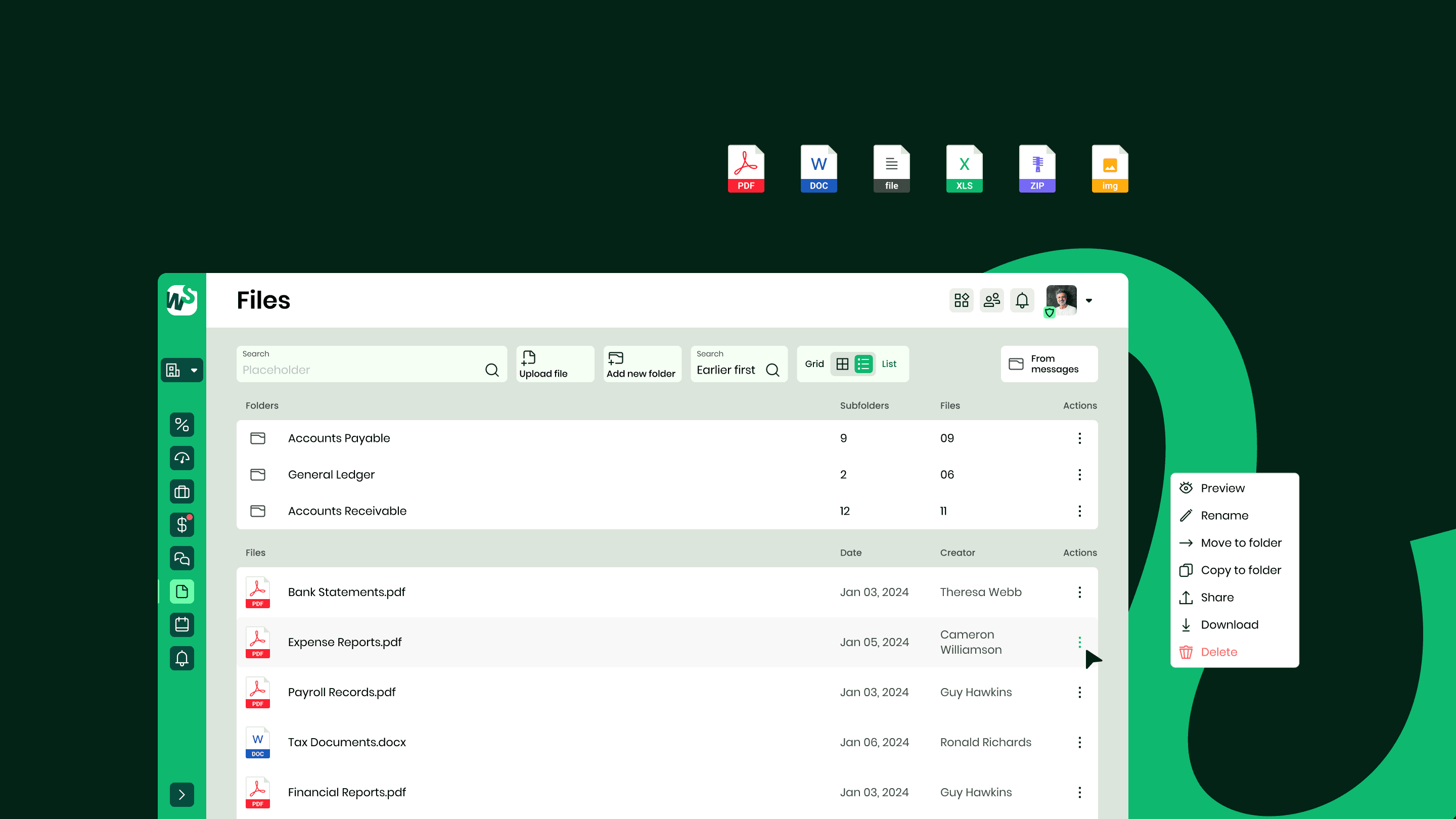
Task: Open the chat messages sidebar icon
Action: (181, 559)
